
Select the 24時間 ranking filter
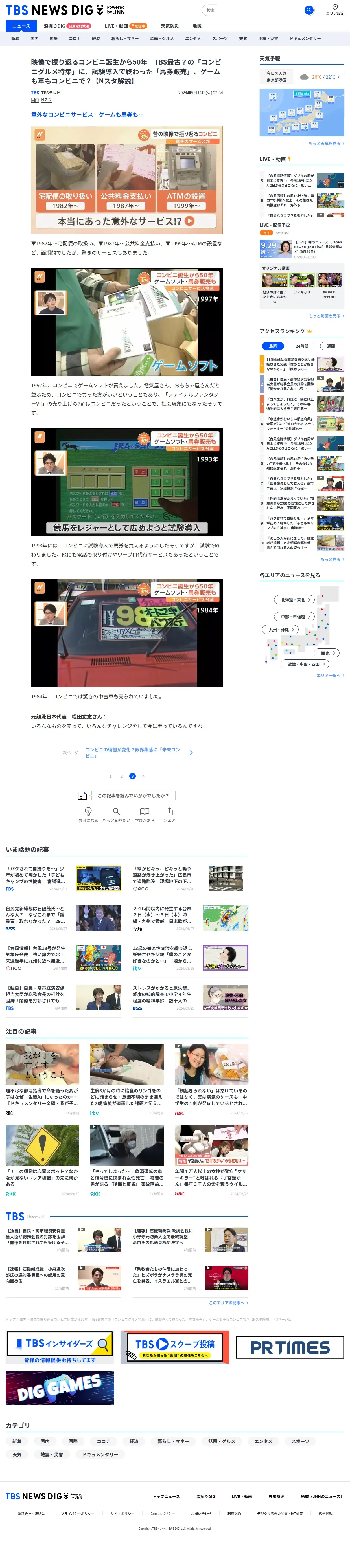(302, 346)
